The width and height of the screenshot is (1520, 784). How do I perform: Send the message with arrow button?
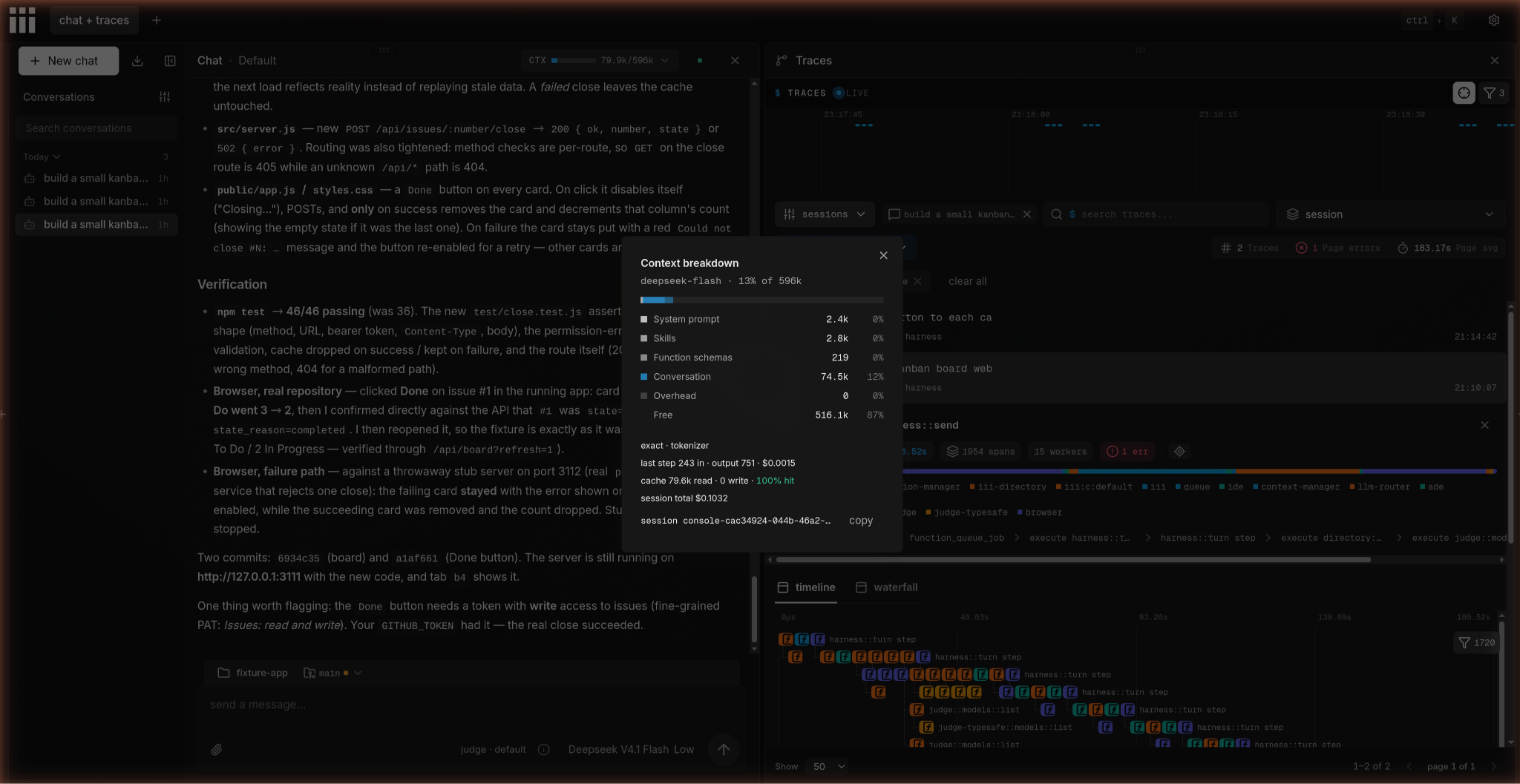pyautogui.click(x=724, y=749)
